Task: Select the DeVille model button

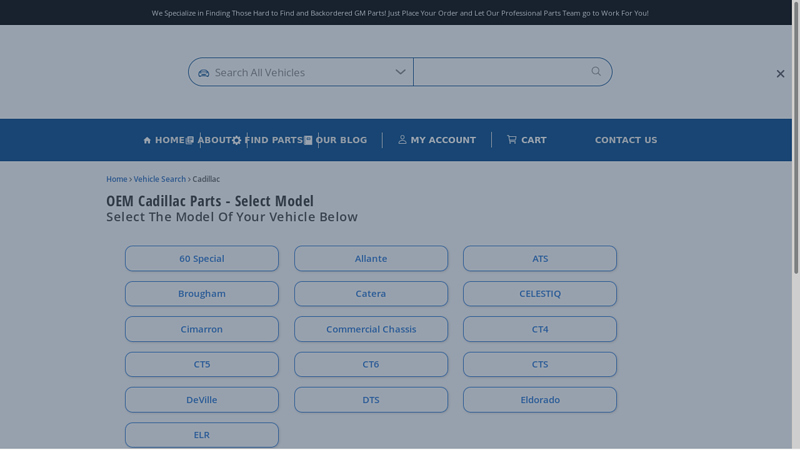Action: tap(202, 400)
